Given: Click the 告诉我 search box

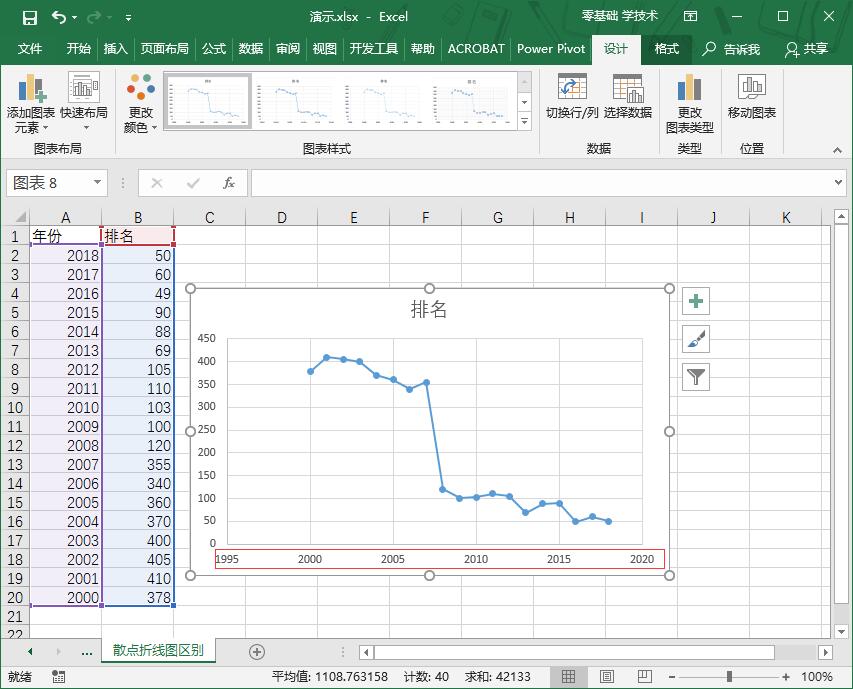Looking at the screenshot, I should point(731,49).
